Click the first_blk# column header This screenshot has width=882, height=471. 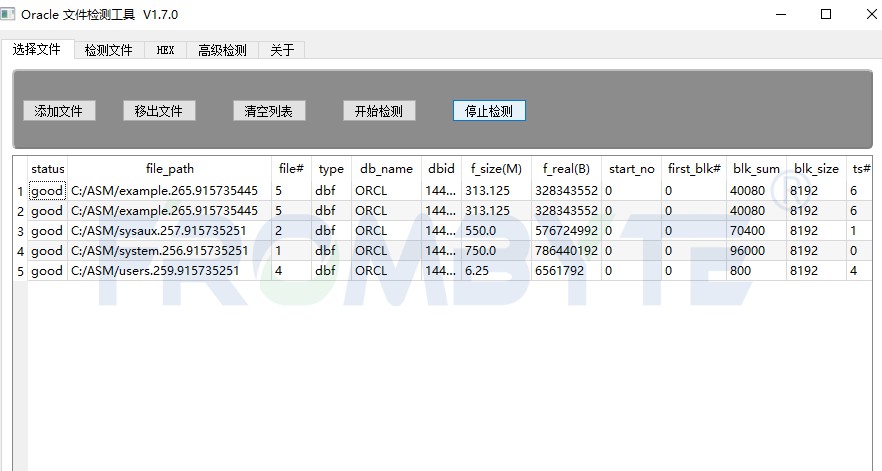pyautogui.click(x=694, y=169)
